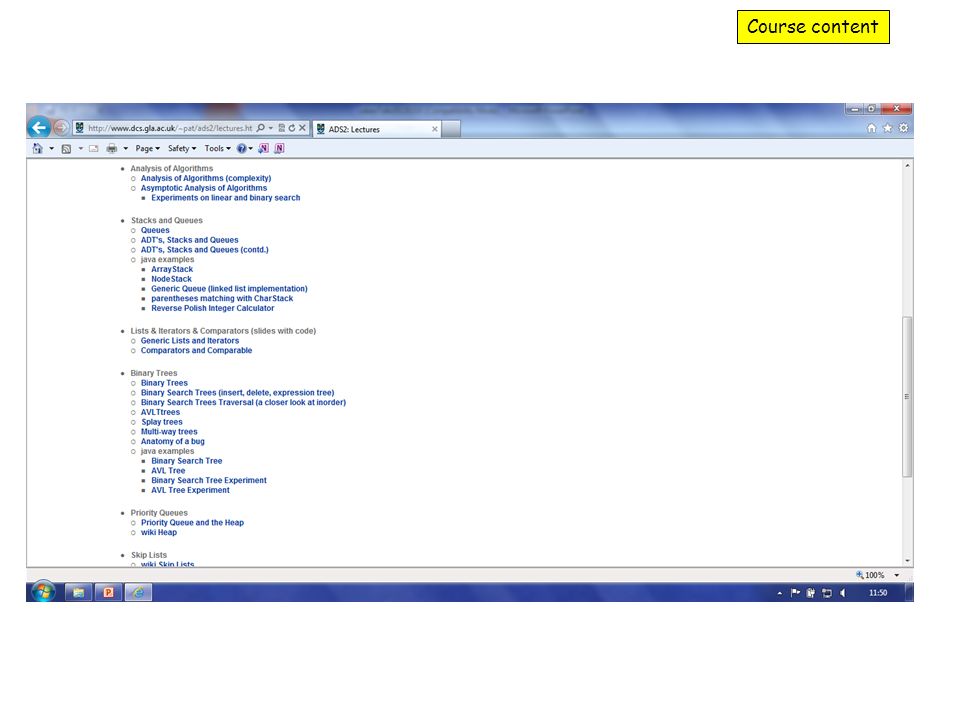Open the feeds dropdown arrow
This screenshot has width=960, height=720.
(80, 149)
